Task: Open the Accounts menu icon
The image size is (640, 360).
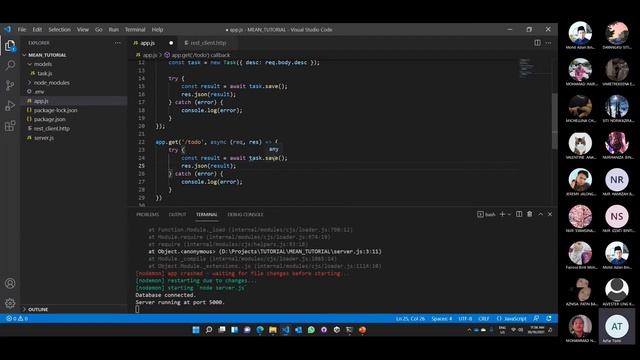Action: 10,283
